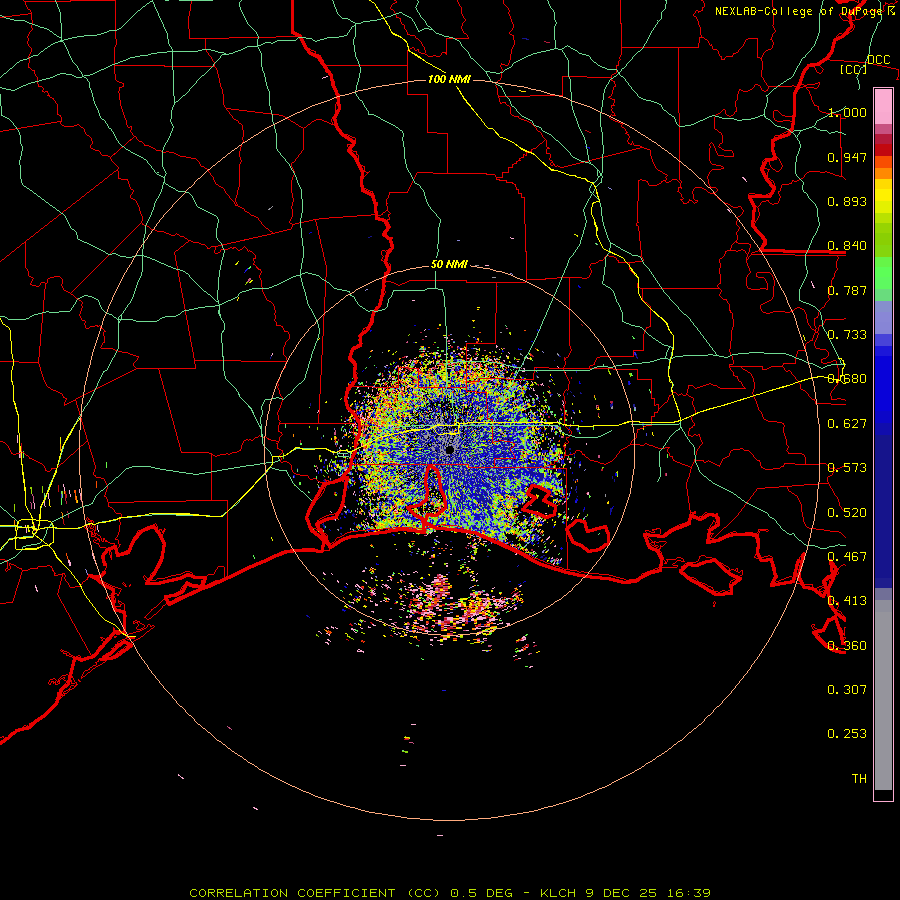Click the 0.680 color scale value
Viewport: 900px width, 900px height.
[847, 379]
